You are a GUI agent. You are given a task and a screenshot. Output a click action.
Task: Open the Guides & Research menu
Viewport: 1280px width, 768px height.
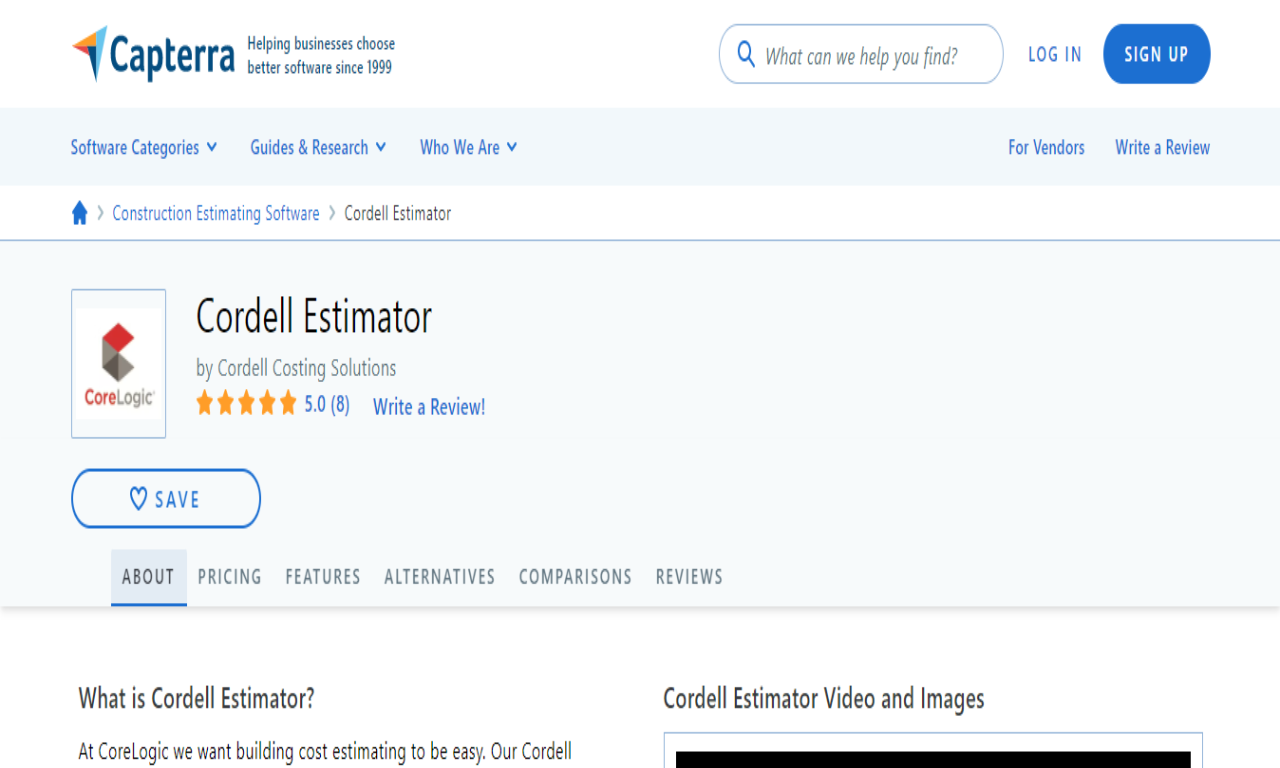317,147
